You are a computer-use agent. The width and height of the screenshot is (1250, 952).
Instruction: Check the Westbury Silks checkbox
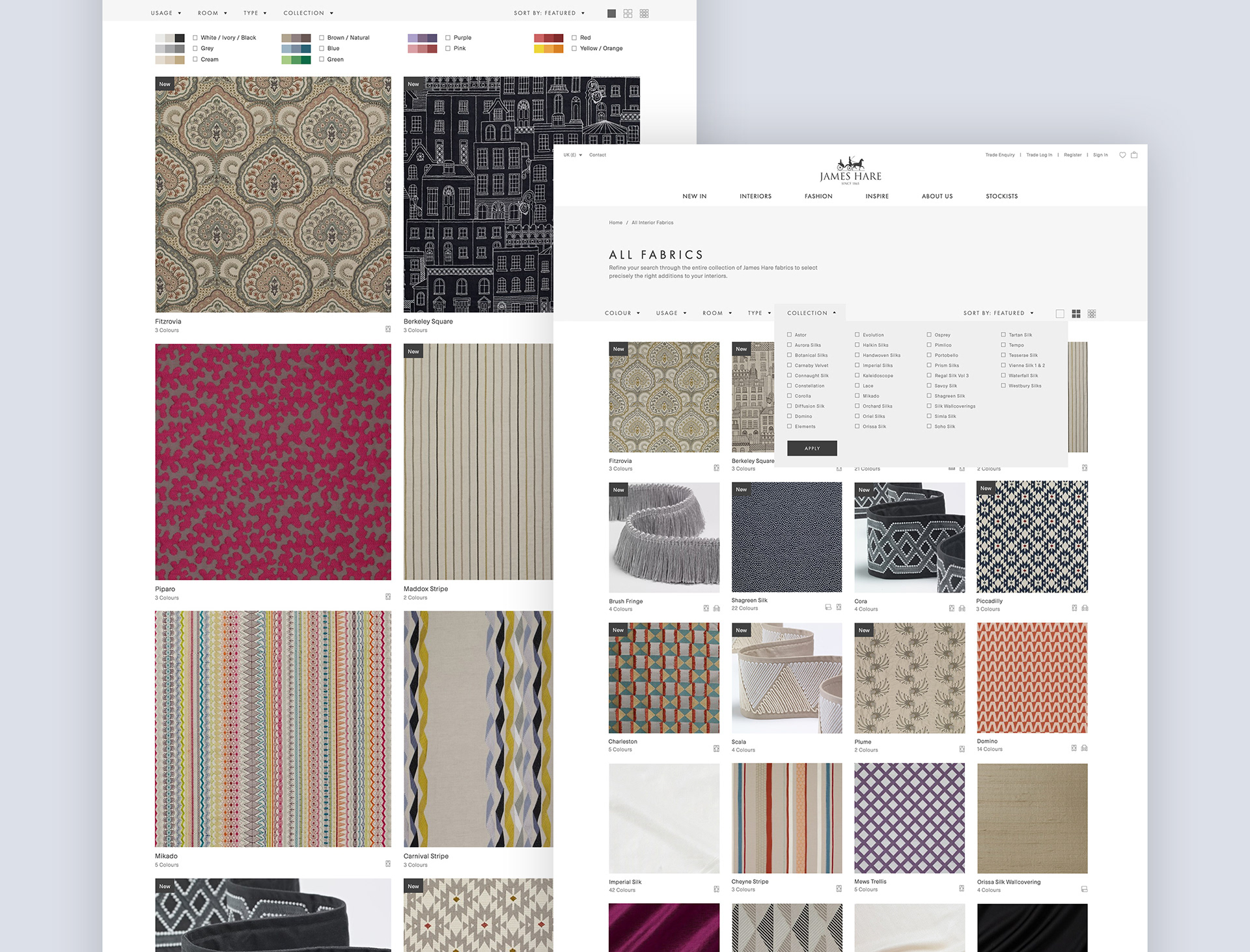pos(1003,385)
